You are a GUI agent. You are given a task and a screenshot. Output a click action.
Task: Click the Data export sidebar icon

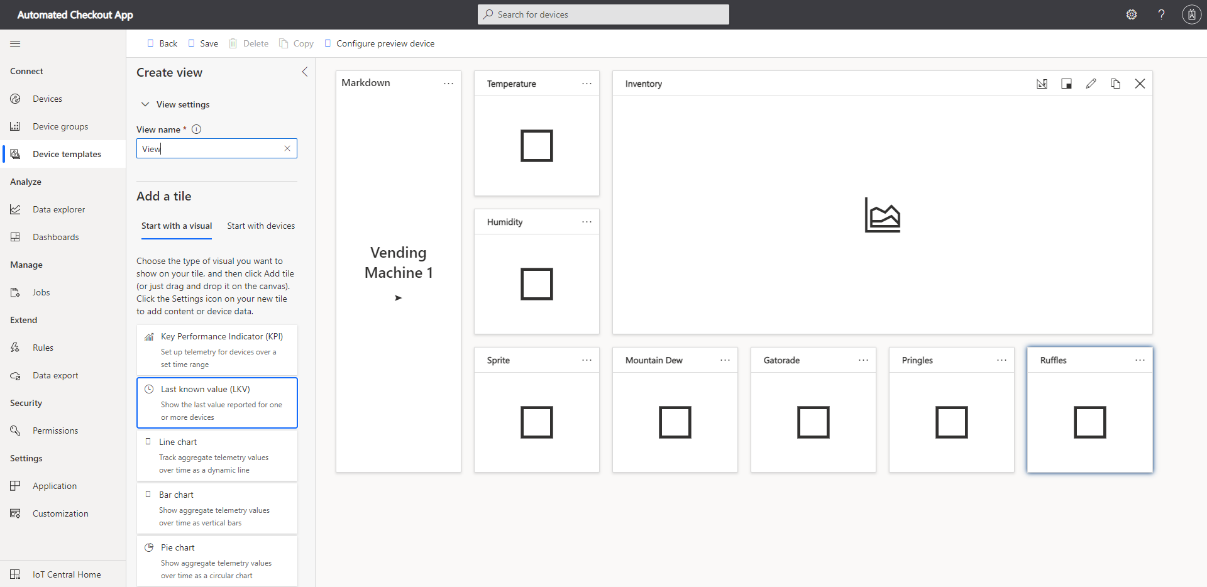pos(15,376)
